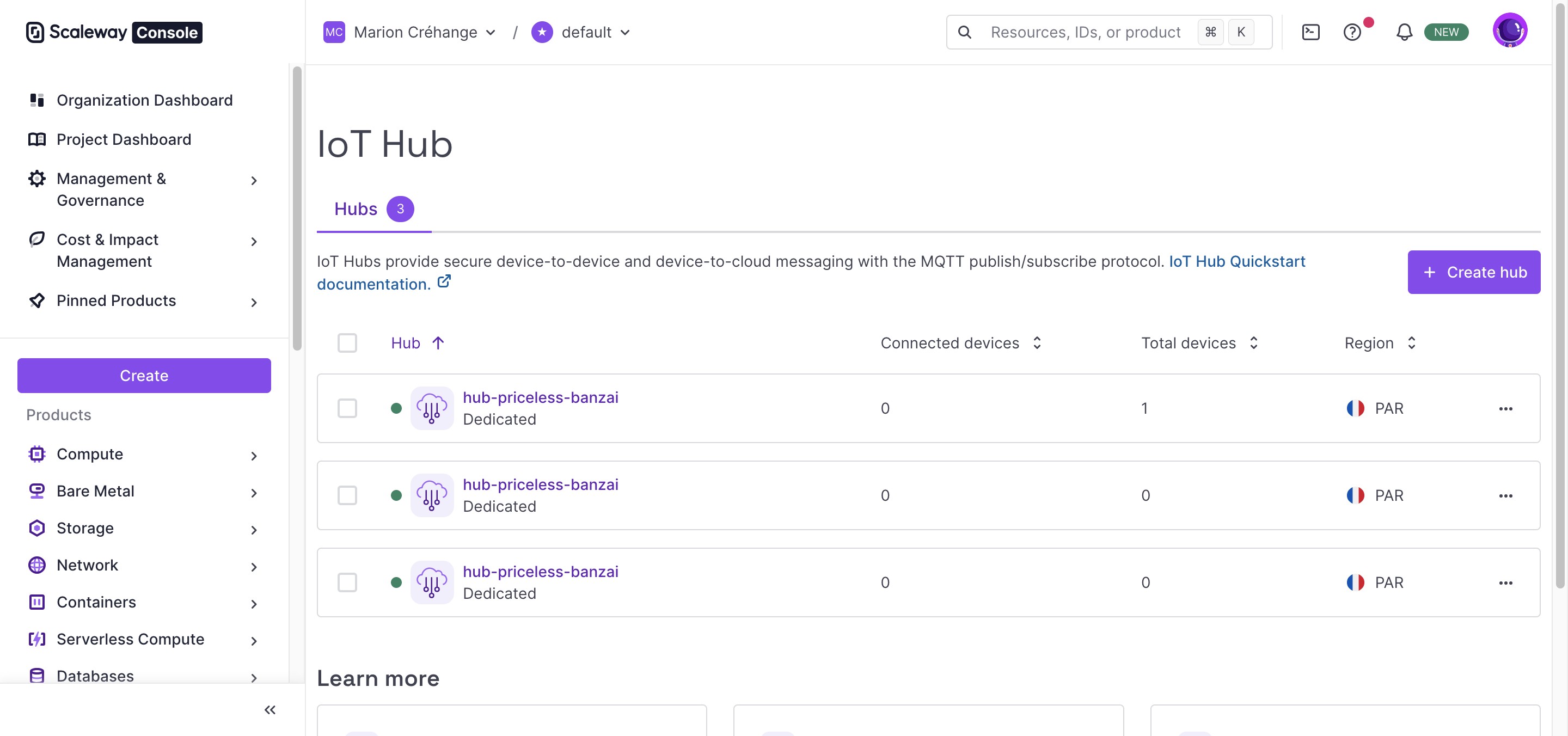
Task: Focus the Resources, IDs, or product search field
Action: coord(1085,32)
